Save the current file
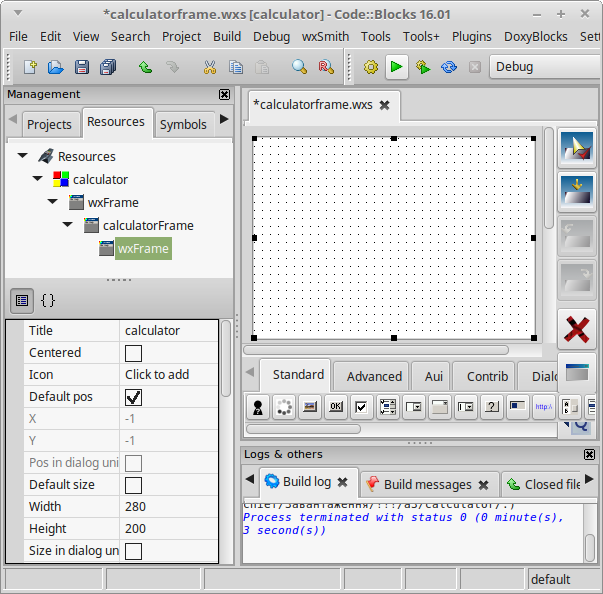 click(82, 67)
